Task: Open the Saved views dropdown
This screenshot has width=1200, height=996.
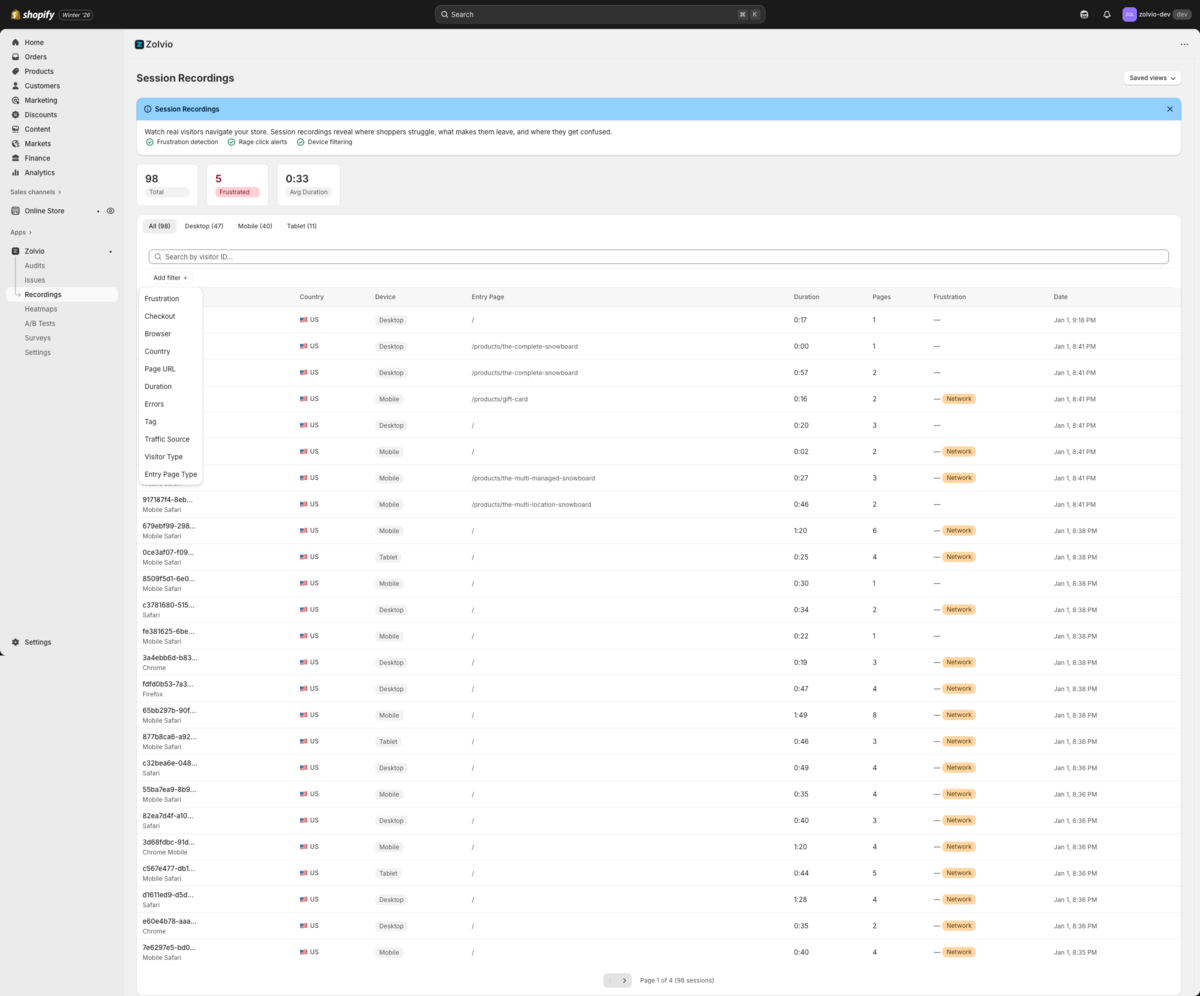Action: (1150, 77)
